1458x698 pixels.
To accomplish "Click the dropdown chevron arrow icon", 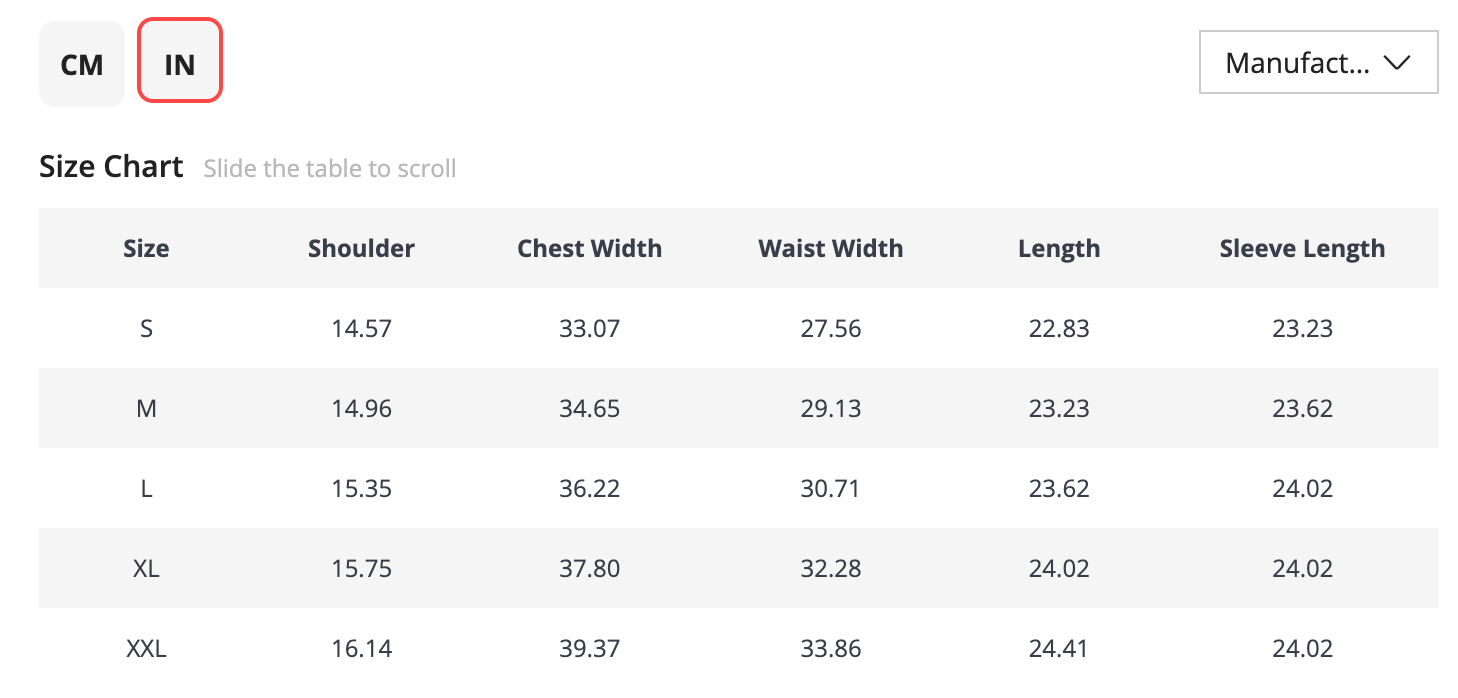I will [x=1396, y=63].
